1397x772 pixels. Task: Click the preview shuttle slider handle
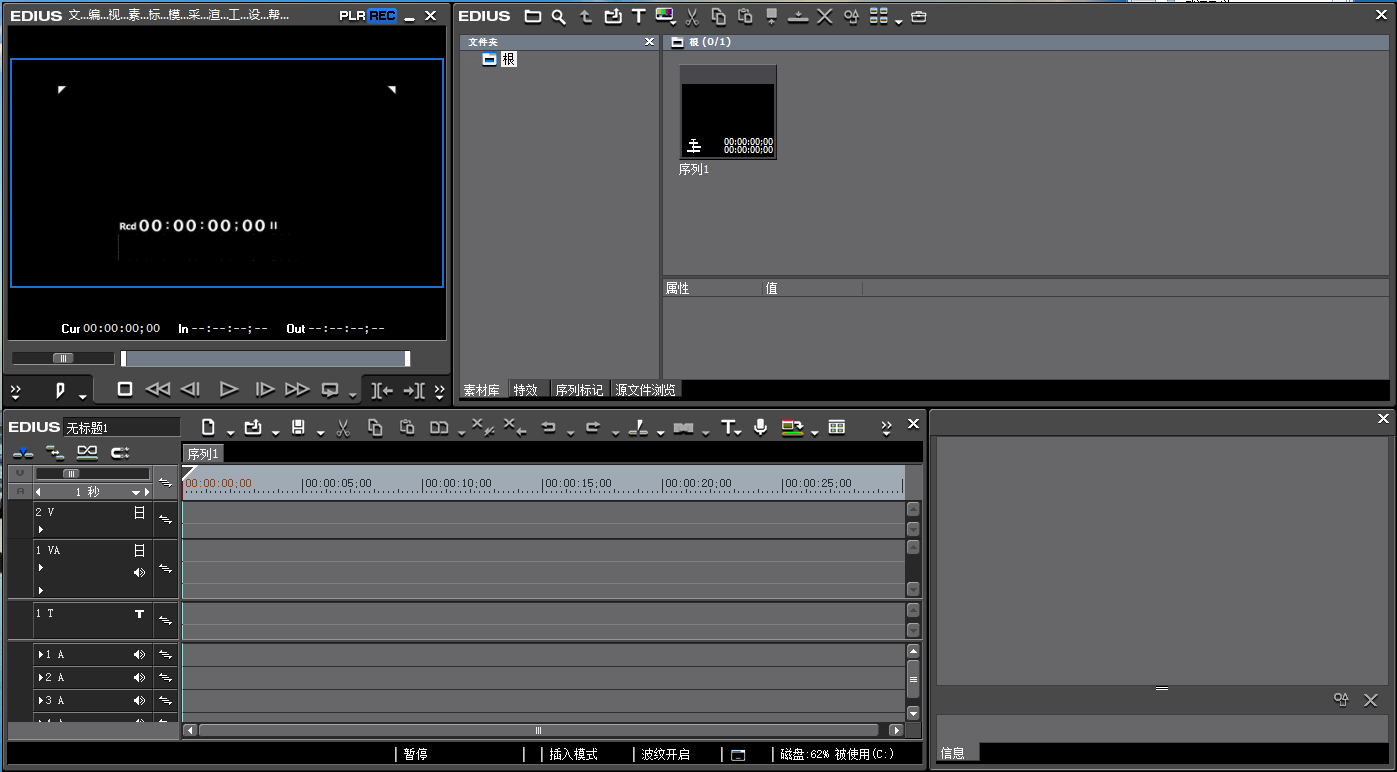(63, 358)
